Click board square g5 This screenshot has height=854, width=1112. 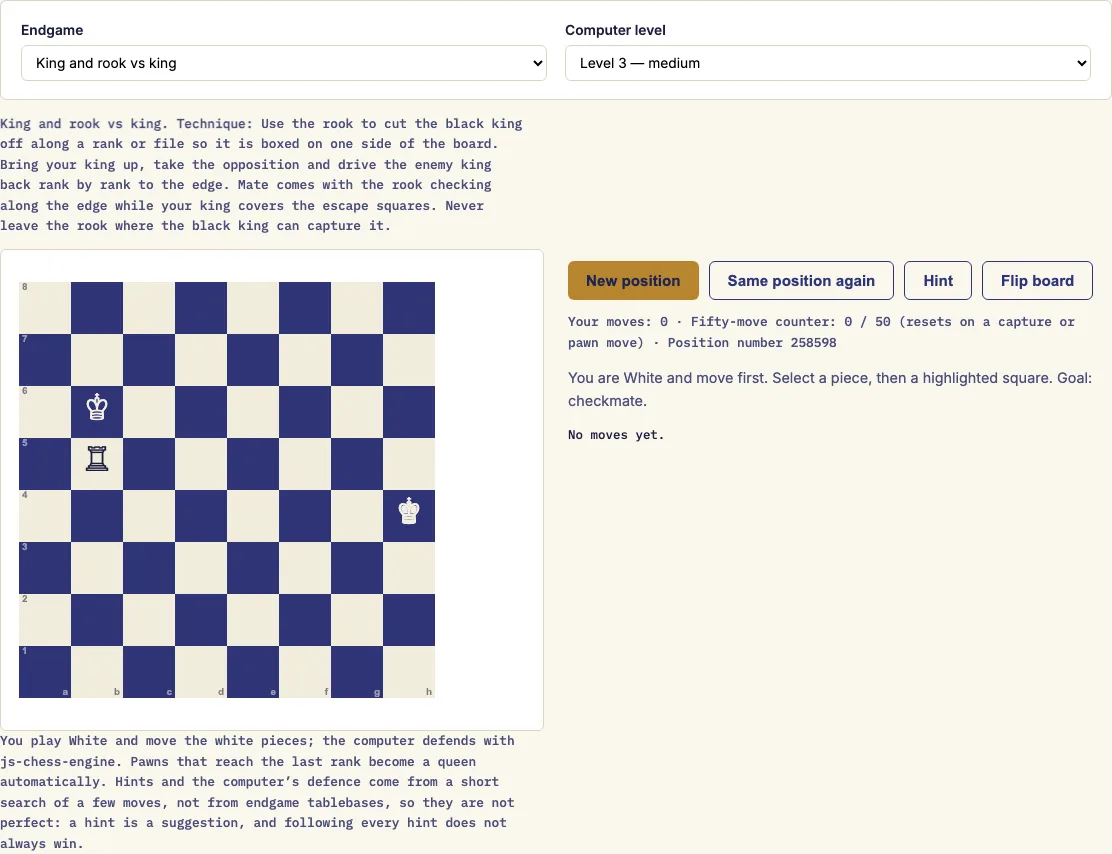tap(357, 464)
